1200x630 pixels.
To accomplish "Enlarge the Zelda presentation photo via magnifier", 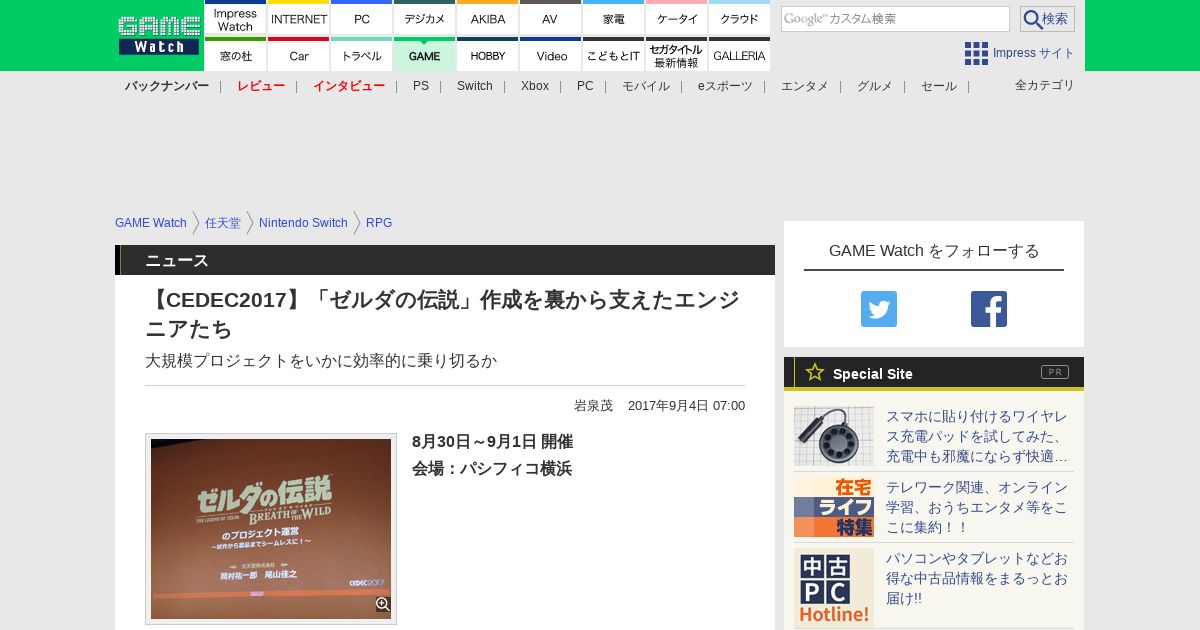I will tap(382, 604).
